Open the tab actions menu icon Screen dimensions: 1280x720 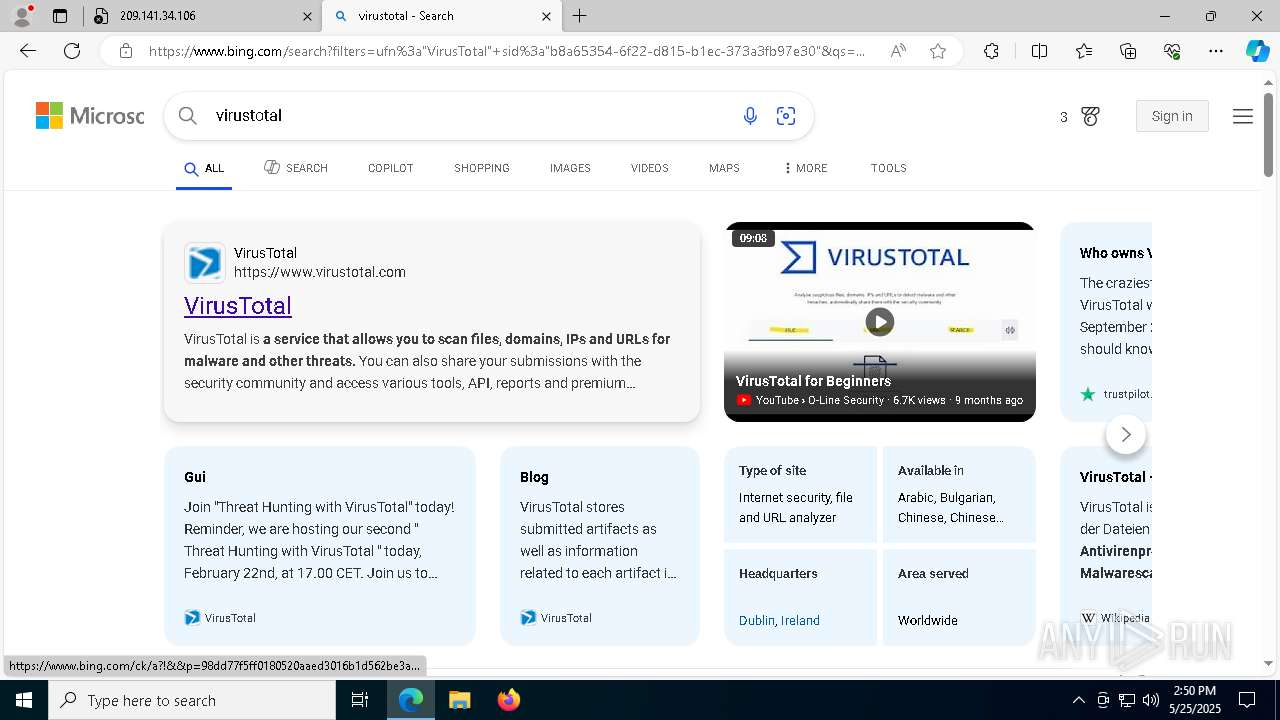60,16
